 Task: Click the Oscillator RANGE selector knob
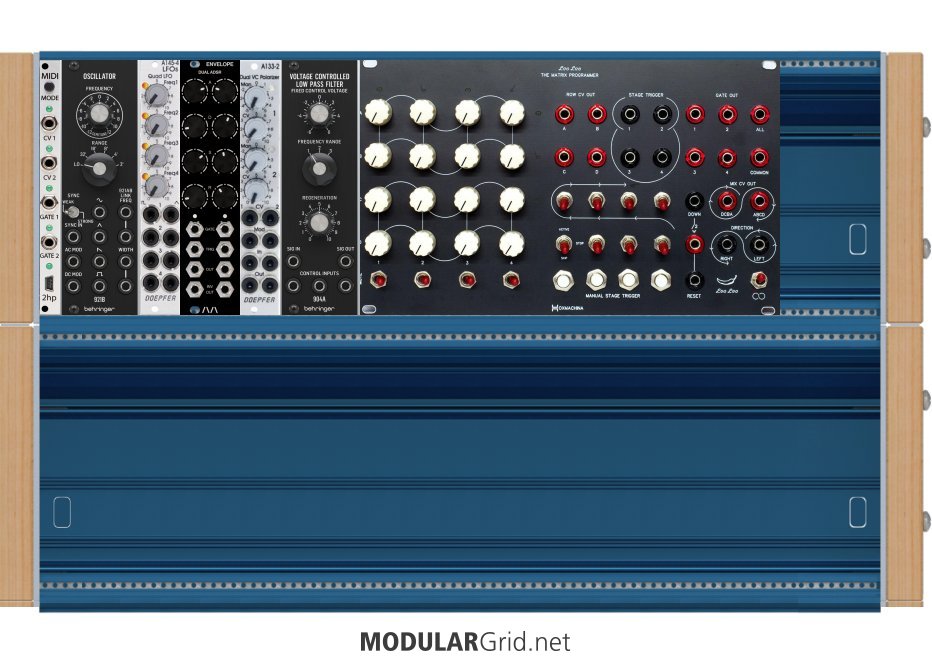tap(99, 169)
